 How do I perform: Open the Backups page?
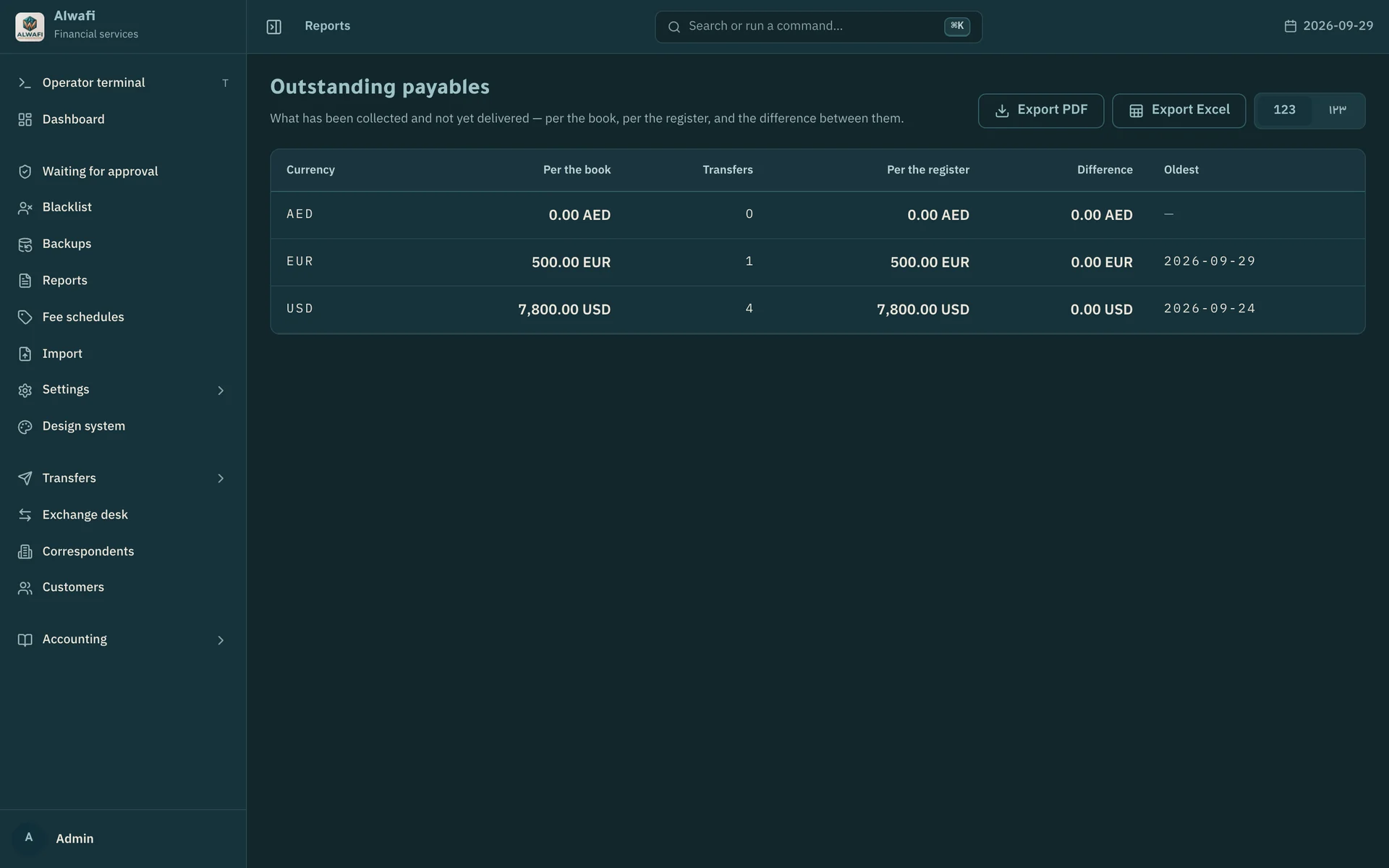123,244
